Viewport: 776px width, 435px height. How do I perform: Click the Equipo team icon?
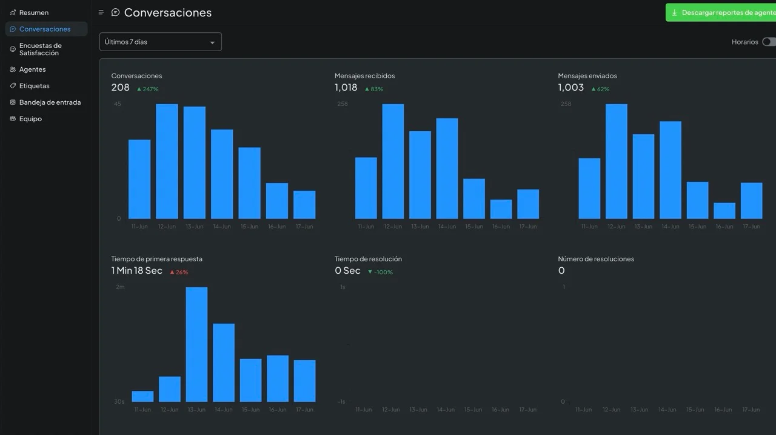tap(12, 119)
